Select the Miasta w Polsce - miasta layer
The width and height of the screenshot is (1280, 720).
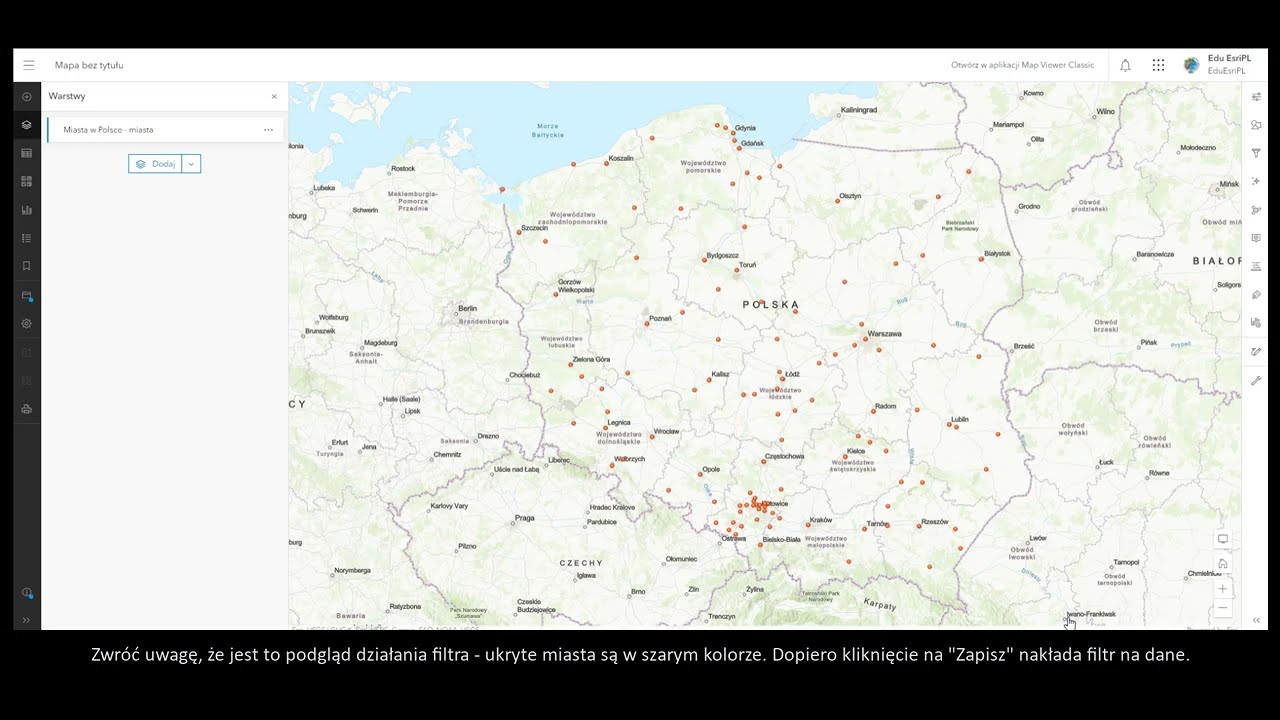(165, 130)
